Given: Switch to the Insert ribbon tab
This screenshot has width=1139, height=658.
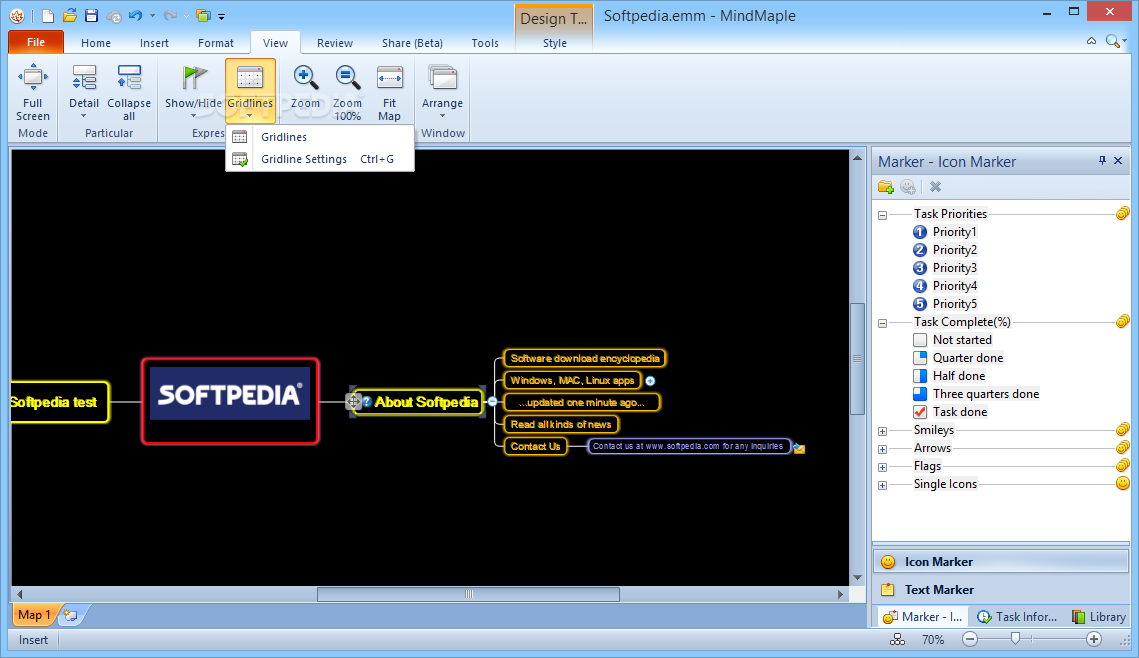Looking at the screenshot, I should tap(154, 43).
